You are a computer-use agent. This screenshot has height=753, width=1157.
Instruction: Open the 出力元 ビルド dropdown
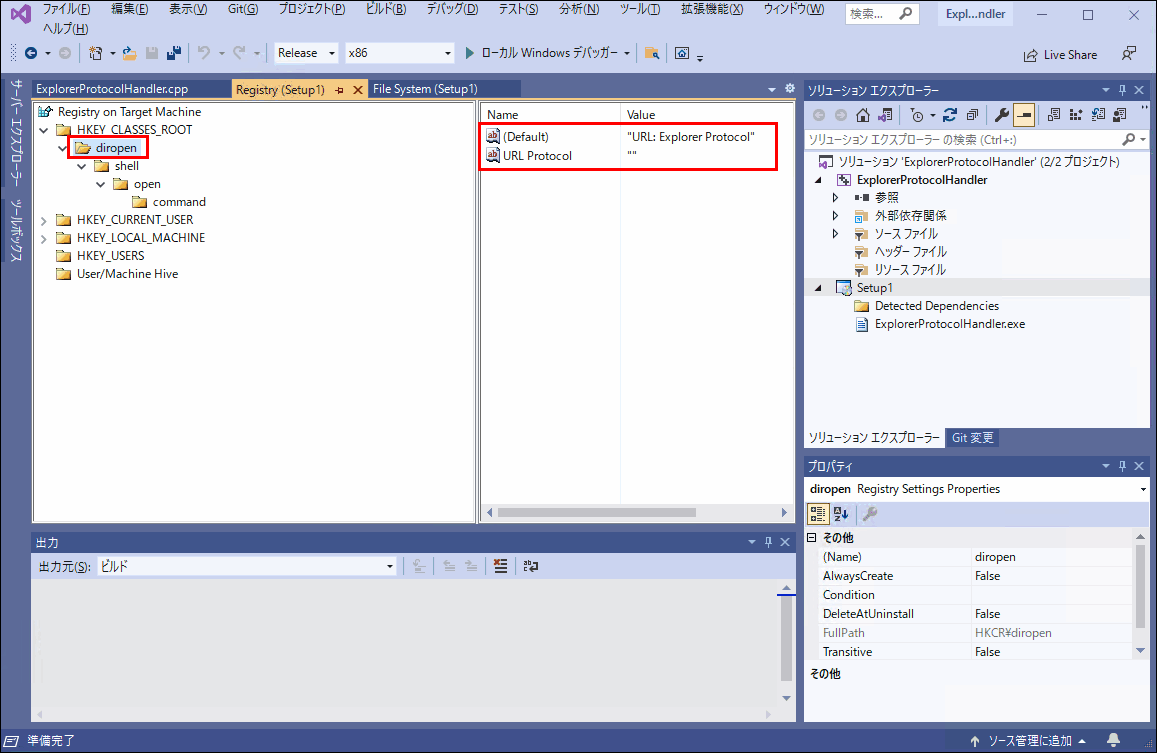[246, 566]
